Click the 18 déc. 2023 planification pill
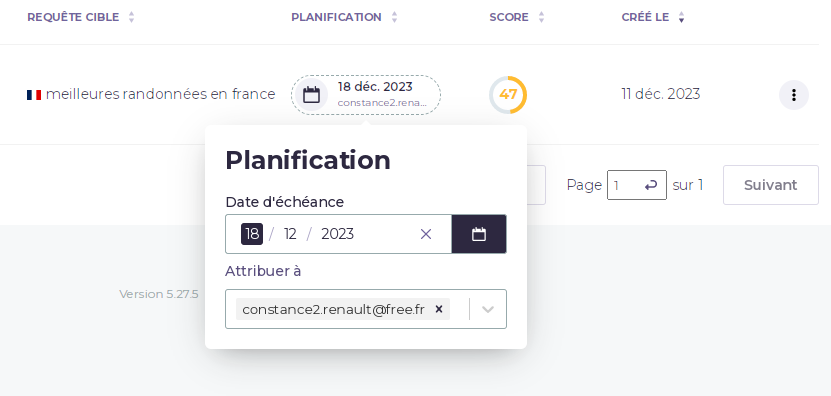The width and height of the screenshot is (831, 396). 366,95
